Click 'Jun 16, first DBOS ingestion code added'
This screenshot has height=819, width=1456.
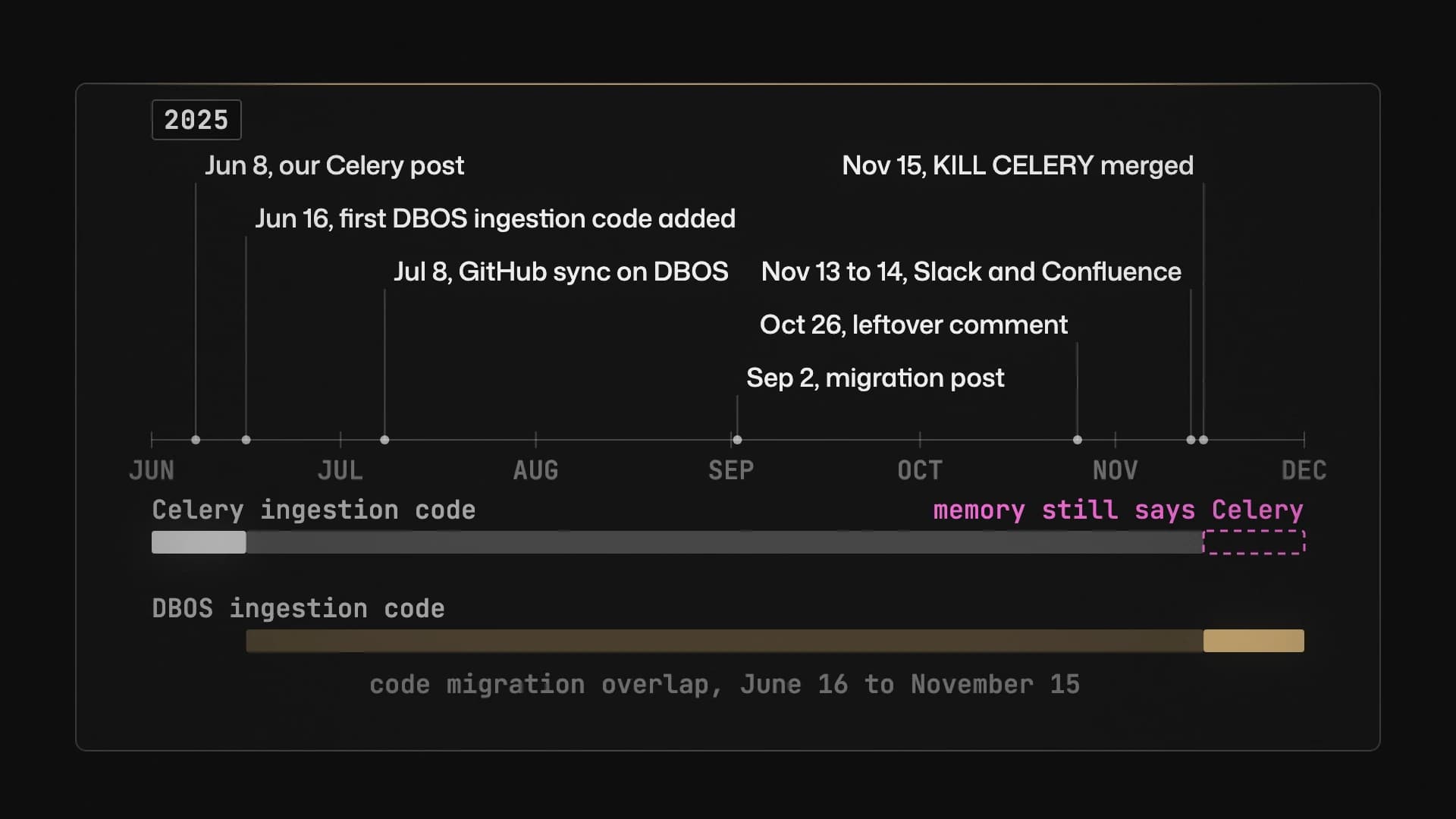point(495,218)
